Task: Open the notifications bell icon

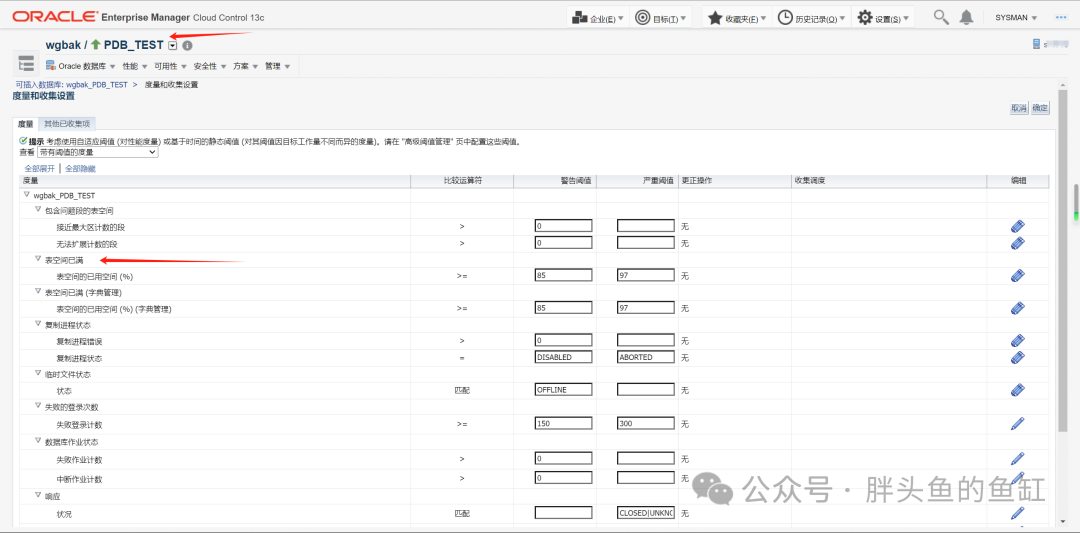Action: coord(967,18)
